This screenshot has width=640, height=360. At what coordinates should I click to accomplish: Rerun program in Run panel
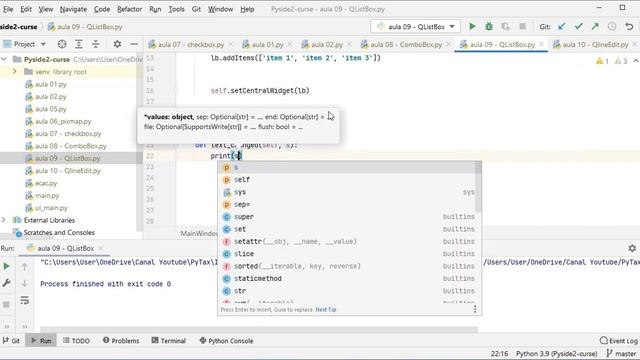point(6,266)
